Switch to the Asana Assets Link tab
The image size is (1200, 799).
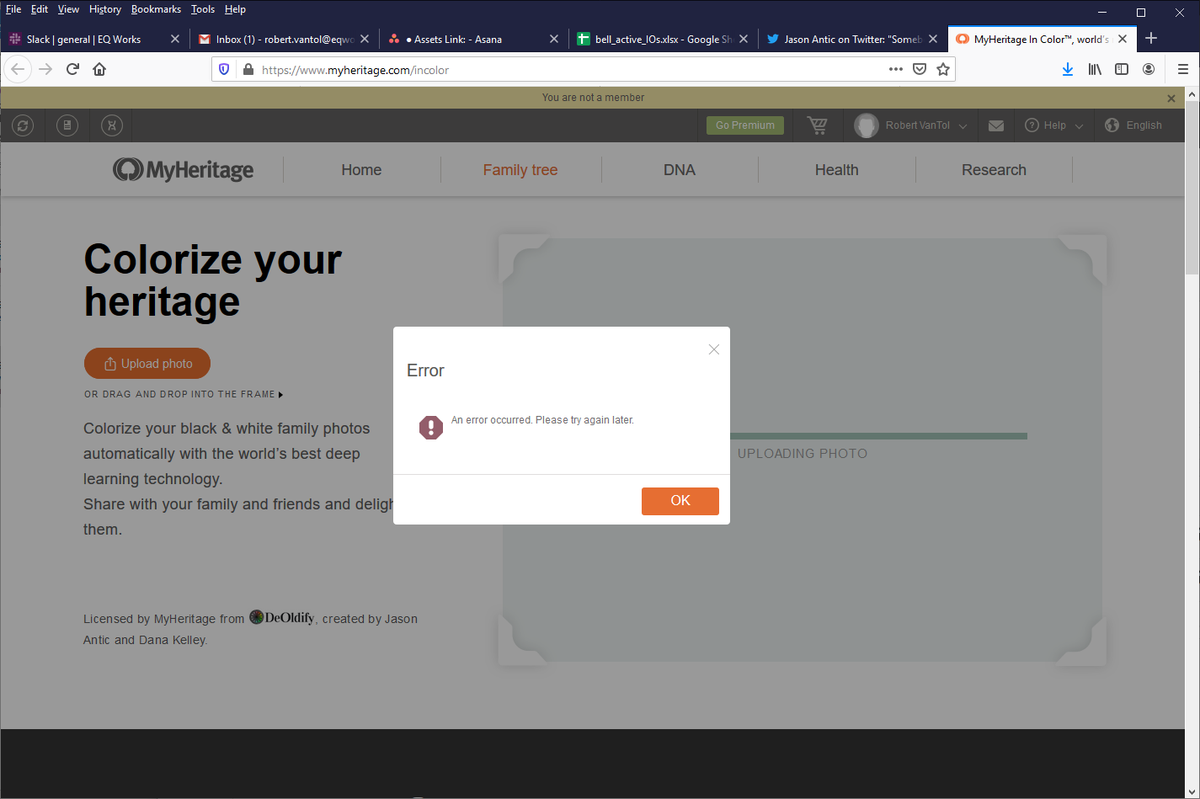473,39
